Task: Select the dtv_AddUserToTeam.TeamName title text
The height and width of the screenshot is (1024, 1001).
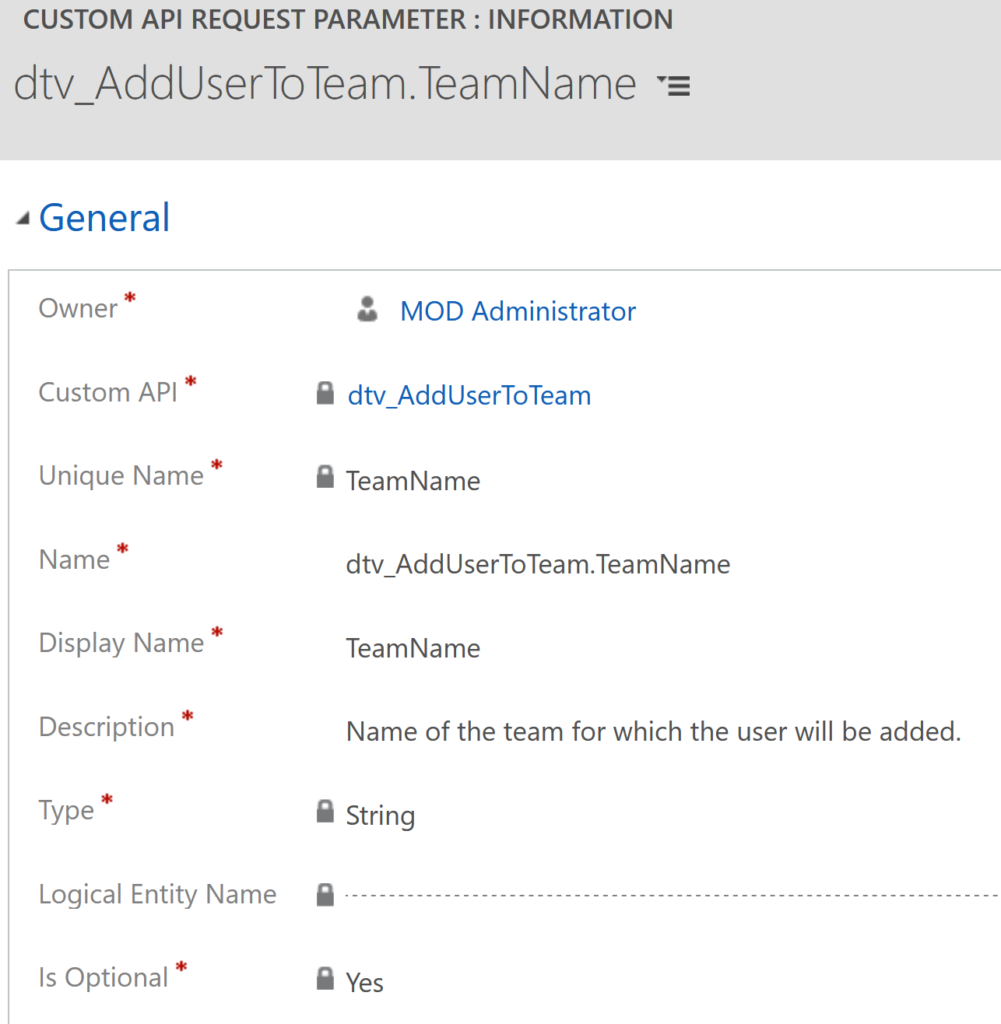Action: (323, 85)
